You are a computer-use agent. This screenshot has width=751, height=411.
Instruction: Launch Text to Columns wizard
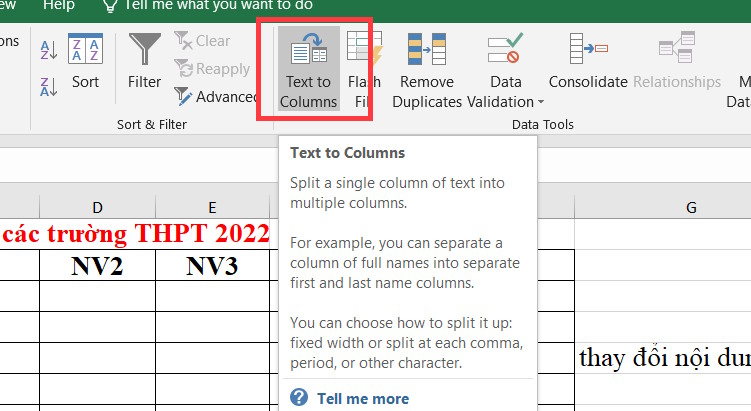(x=308, y=69)
